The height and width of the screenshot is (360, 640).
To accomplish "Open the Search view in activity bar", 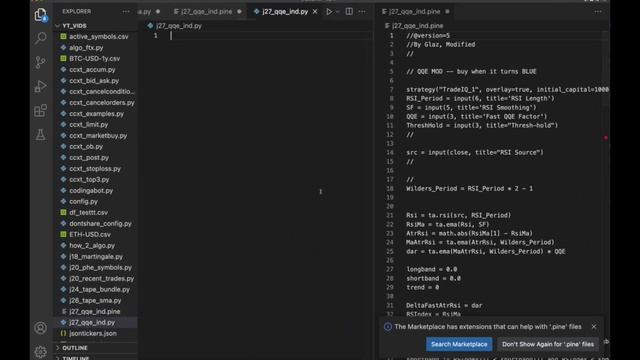I will click(x=40, y=38).
